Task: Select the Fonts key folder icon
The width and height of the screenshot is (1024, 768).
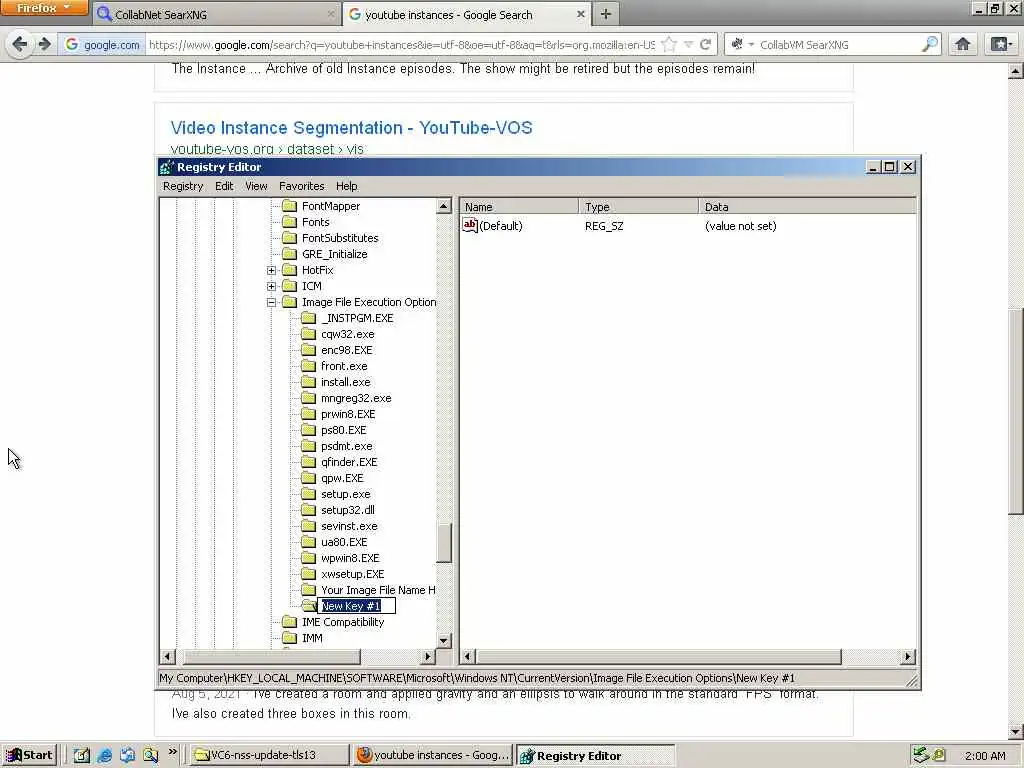Action: click(x=289, y=222)
